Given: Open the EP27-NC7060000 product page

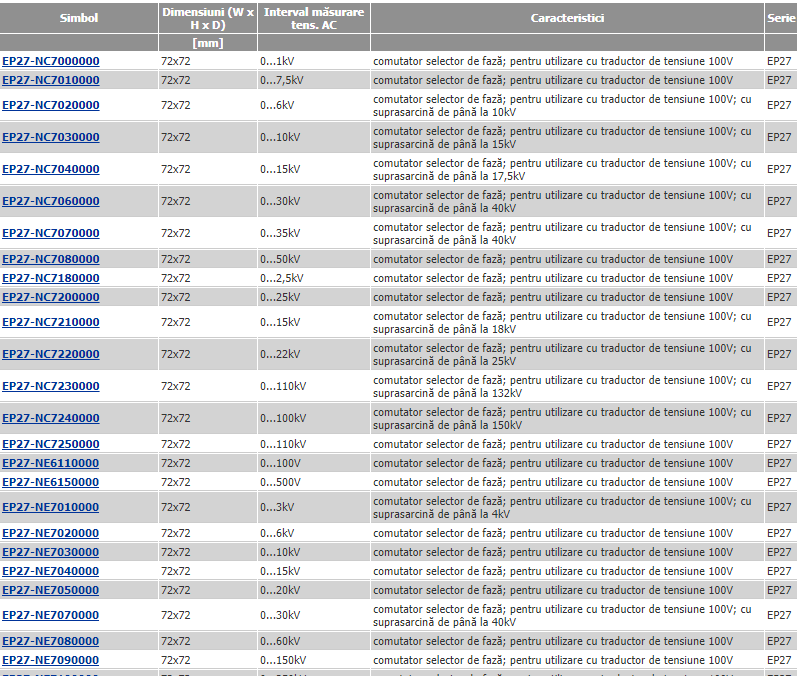Looking at the screenshot, I should click(51, 201).
